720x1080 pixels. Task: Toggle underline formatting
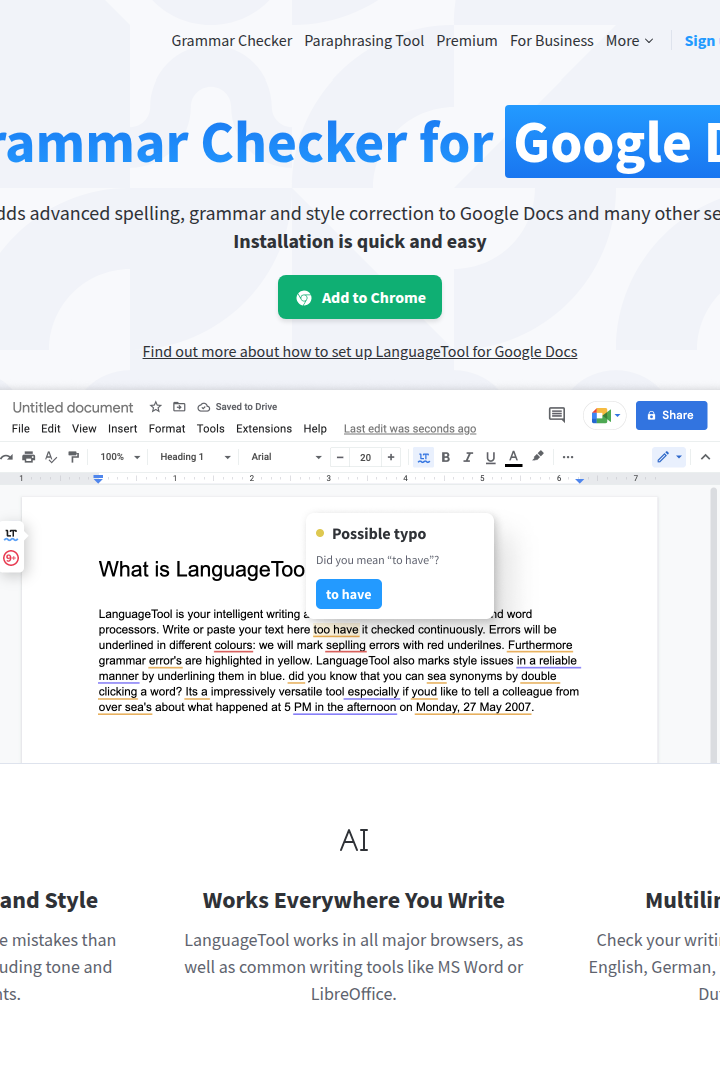coord(491,457)
